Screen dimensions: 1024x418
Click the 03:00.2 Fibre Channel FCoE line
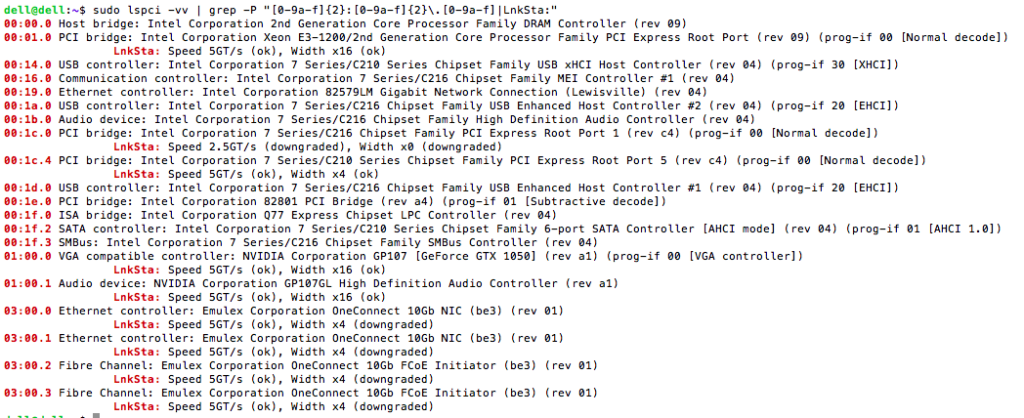[300, 366]
